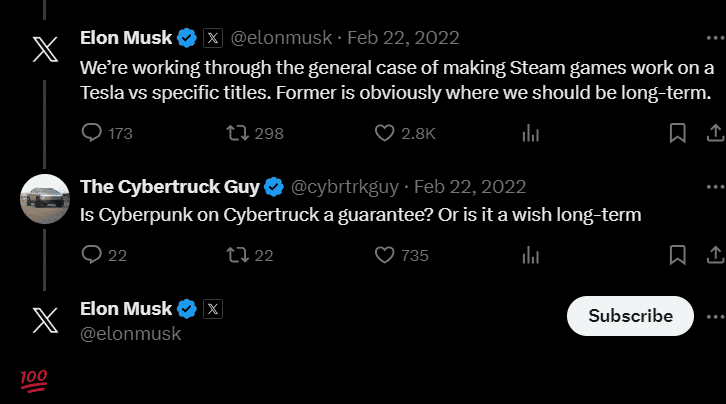This screenshot has width=726, height=404.
Task: Retweet the Cyberpunk on Cybertruck tweet
Action: (x=237, y=255)
